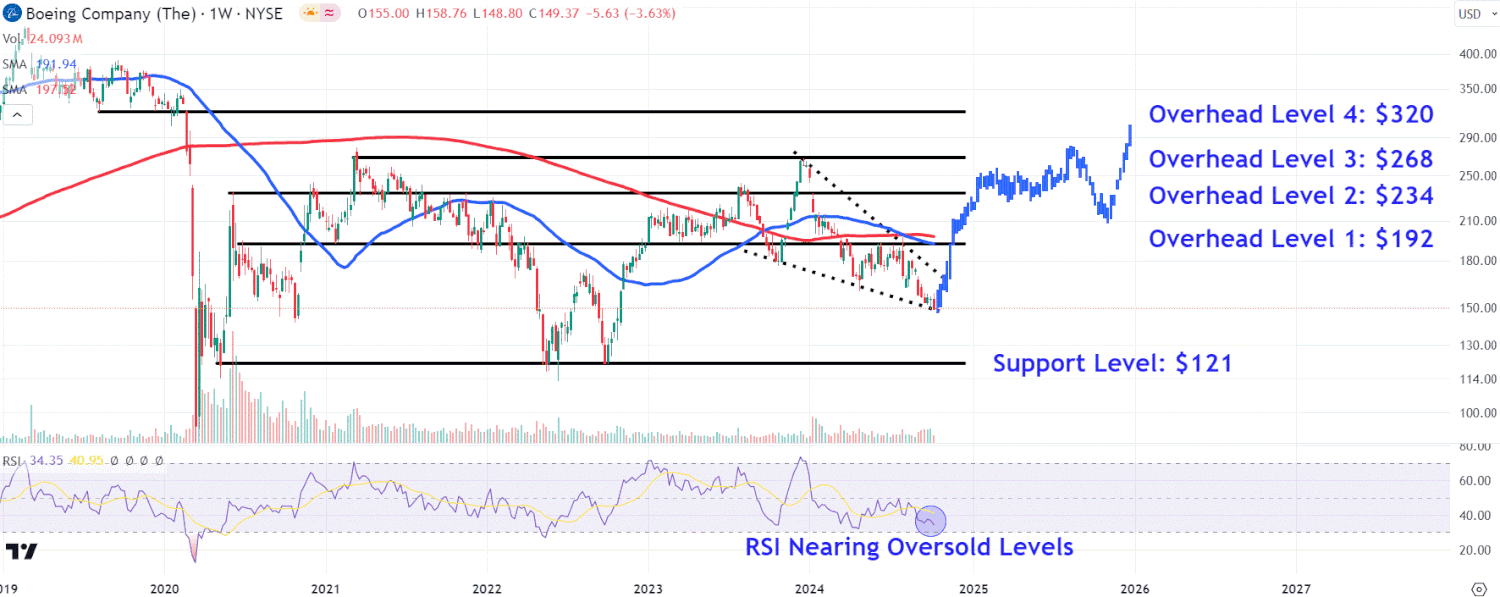Click the 2020 label on the time axis
This screenshot has height=597, width=1500.
[x=164, y=587]
